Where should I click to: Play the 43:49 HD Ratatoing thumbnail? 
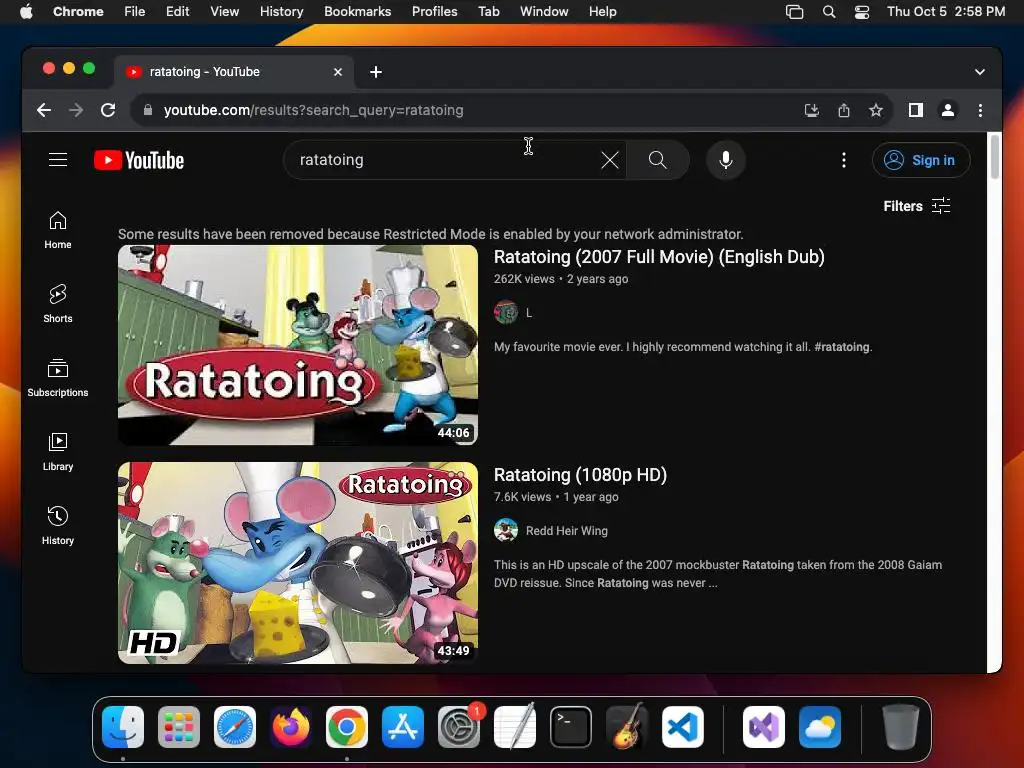(x=298, y=563)
